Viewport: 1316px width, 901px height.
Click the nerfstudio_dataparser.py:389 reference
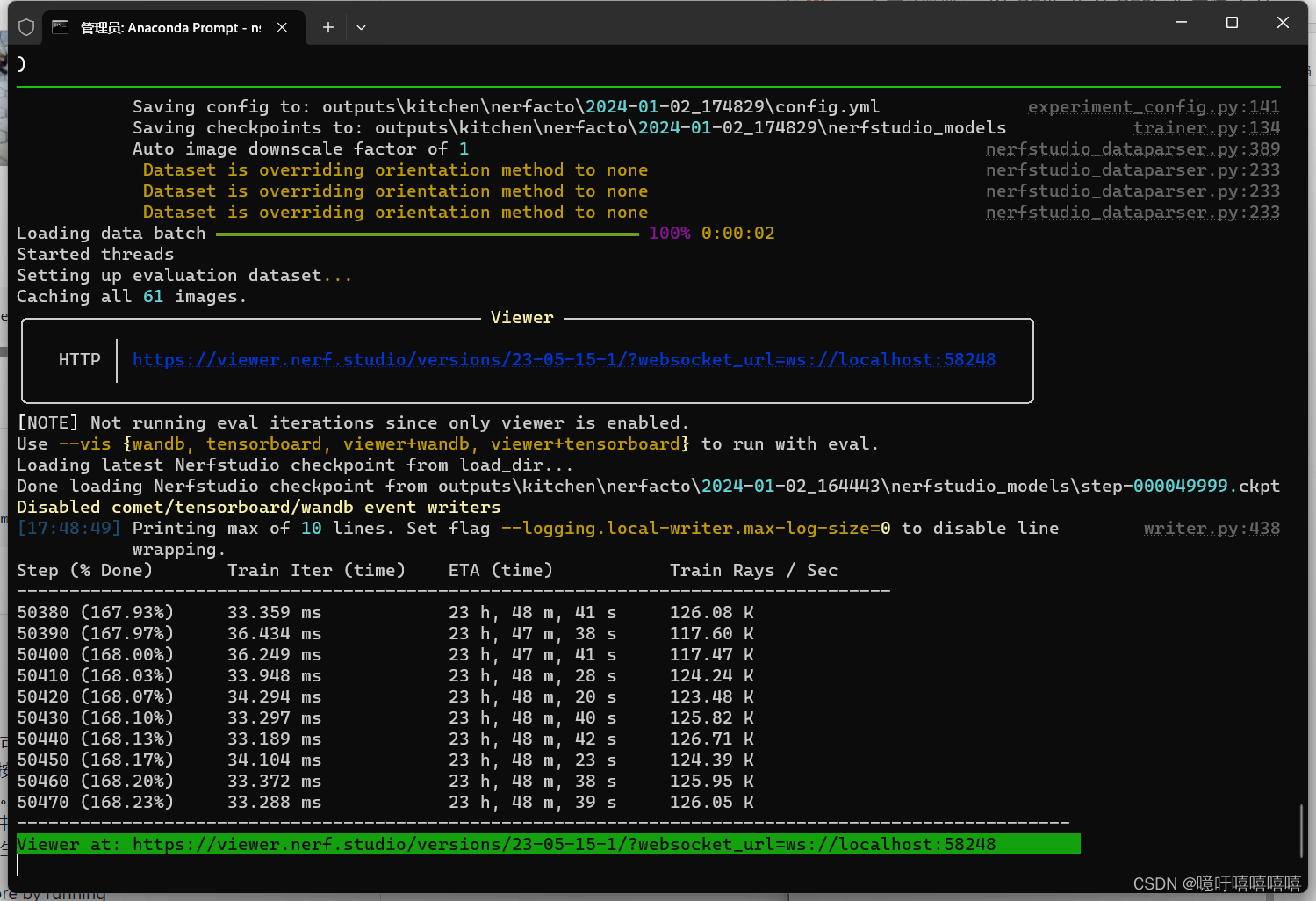[x=1133, y=148]
